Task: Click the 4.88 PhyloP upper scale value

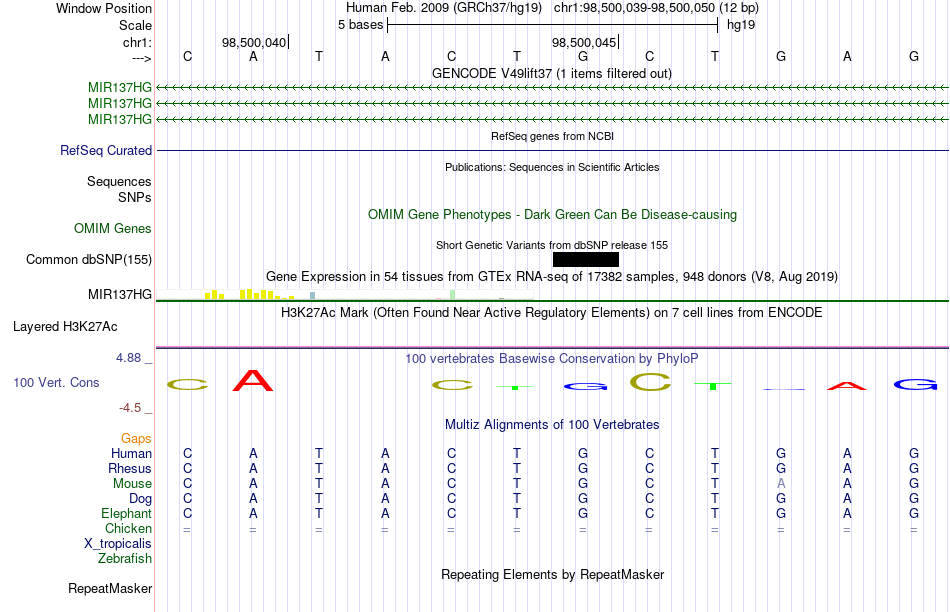Action: (128, 358)
